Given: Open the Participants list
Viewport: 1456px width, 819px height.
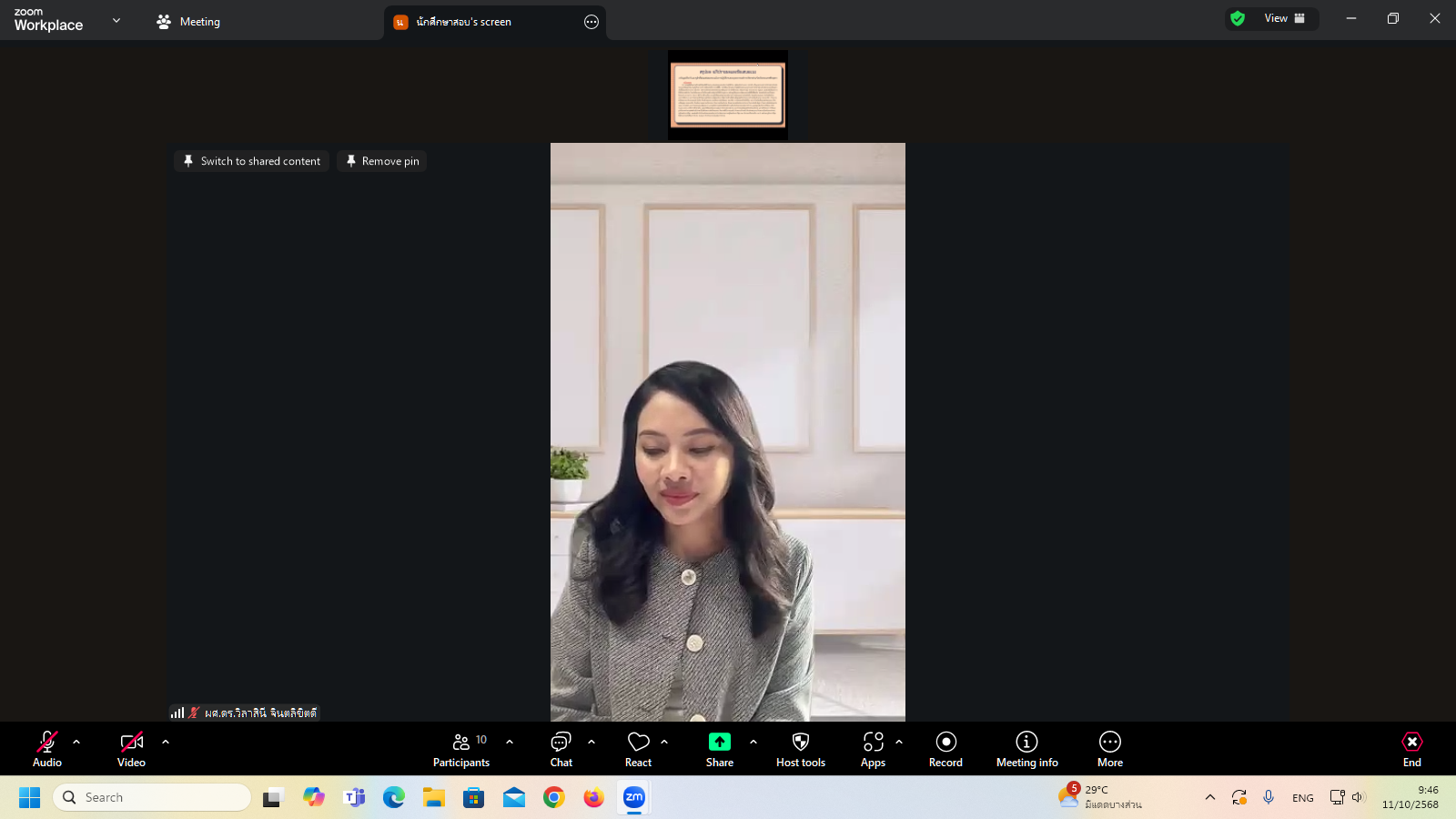Looking at the screenshot, I should pos(461,748).
